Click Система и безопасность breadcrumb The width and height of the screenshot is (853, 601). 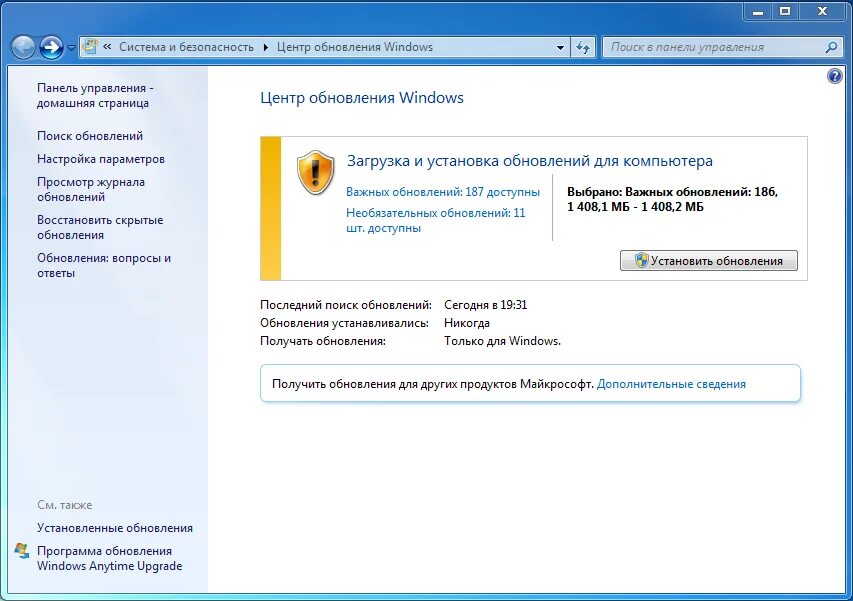pos(187,47)
